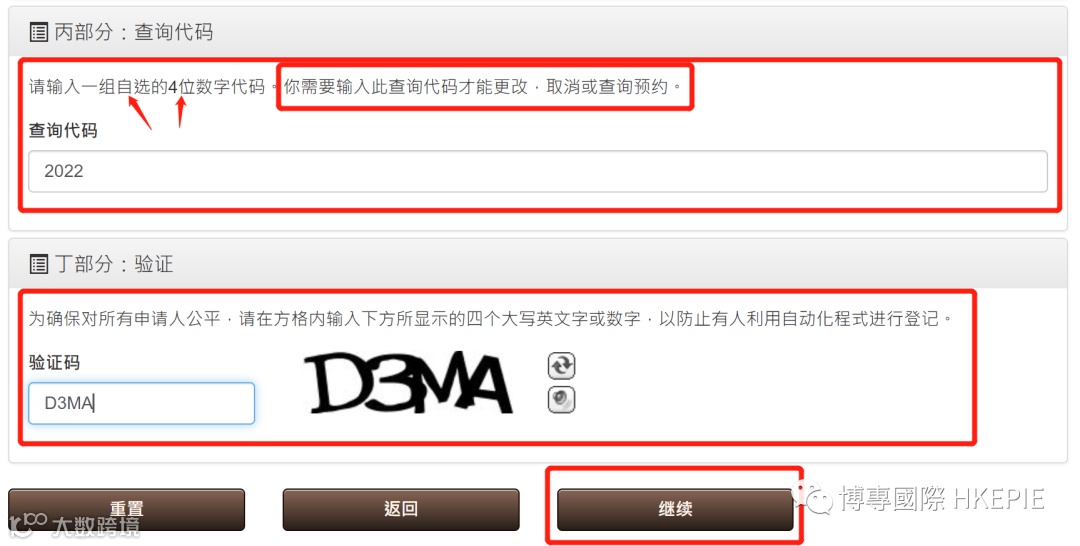
Task: Click the 验证码 input box
Action: point(141,403)
